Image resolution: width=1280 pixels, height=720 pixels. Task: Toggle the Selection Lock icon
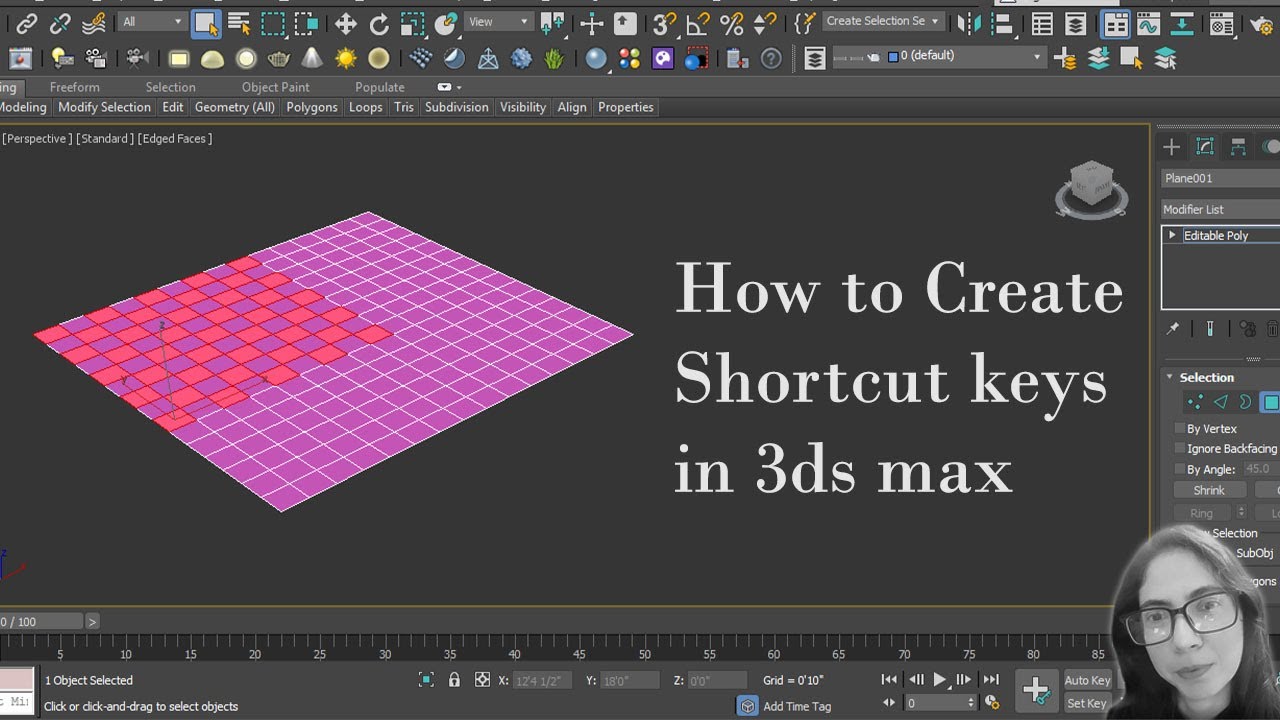click(454, 680)
